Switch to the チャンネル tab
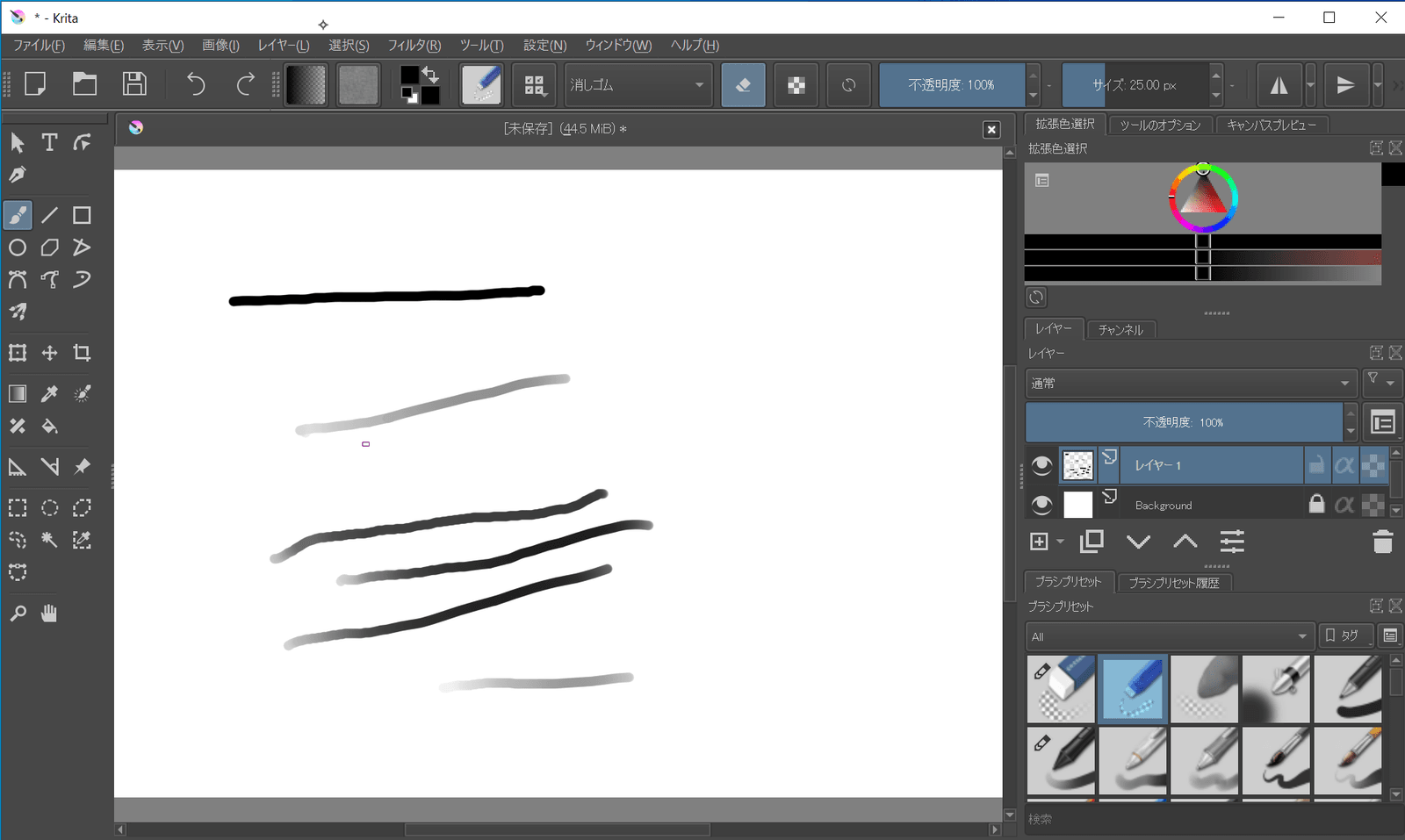 point(1120,330)
